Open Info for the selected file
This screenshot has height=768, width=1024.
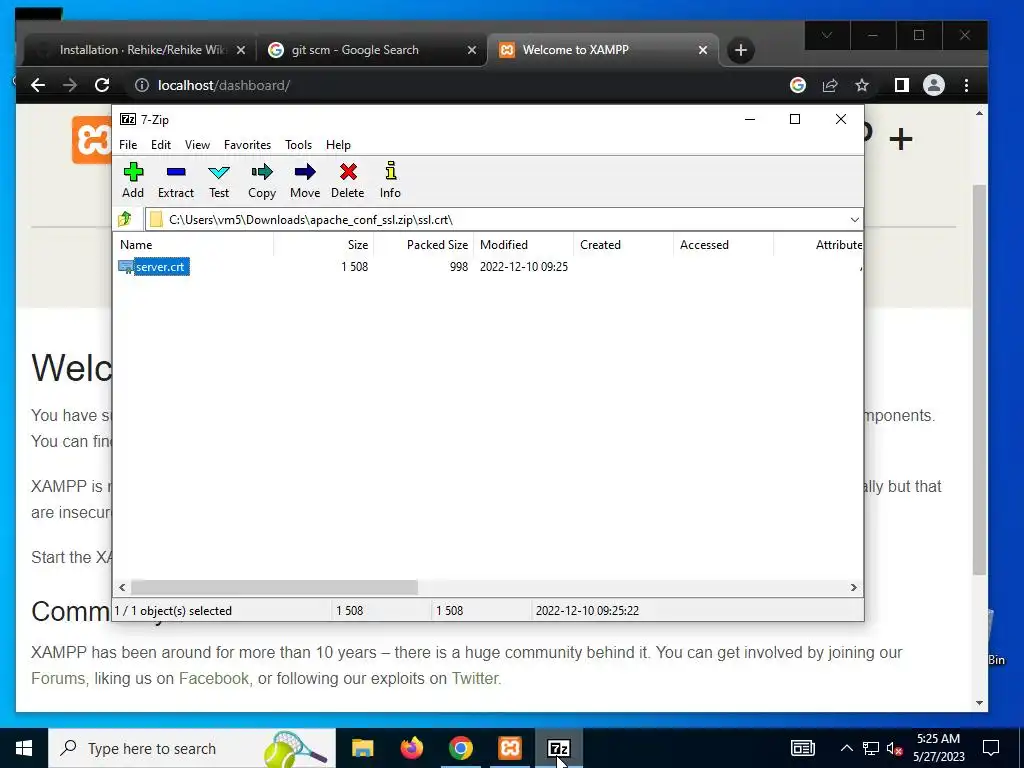(391, 180)
